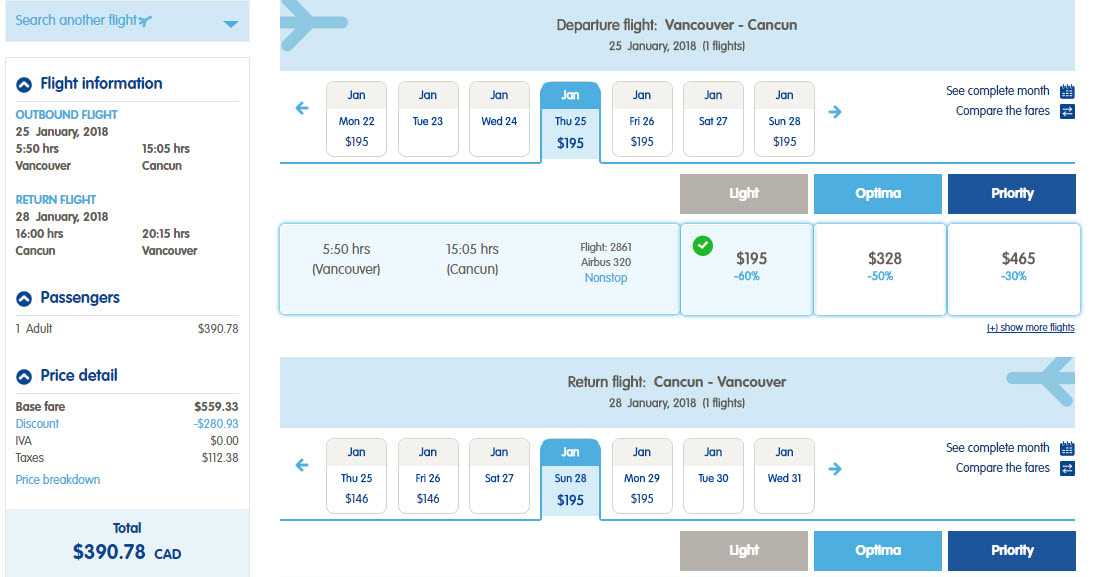Screen dimensions: 1096x577
Task: Click the Nonstop flight details text
Action: pos(606,278)
